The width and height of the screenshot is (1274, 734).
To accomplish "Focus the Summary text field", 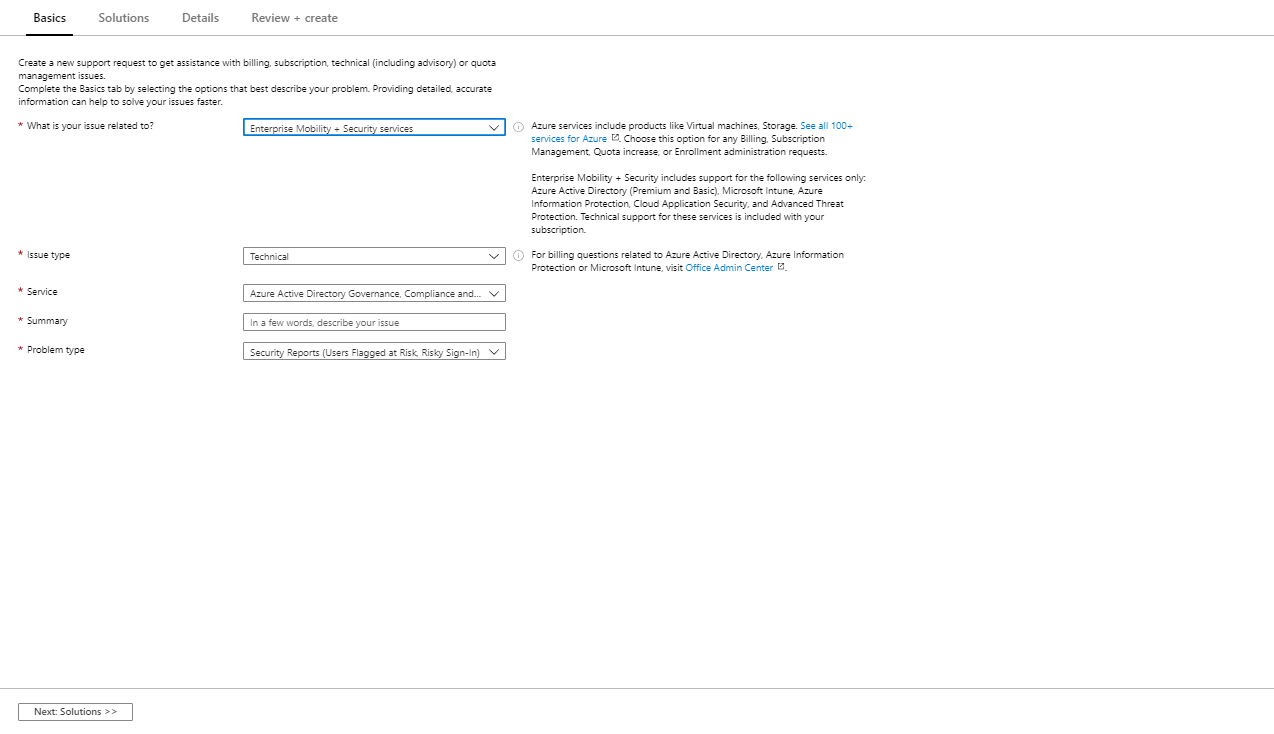I will (373, 323).
